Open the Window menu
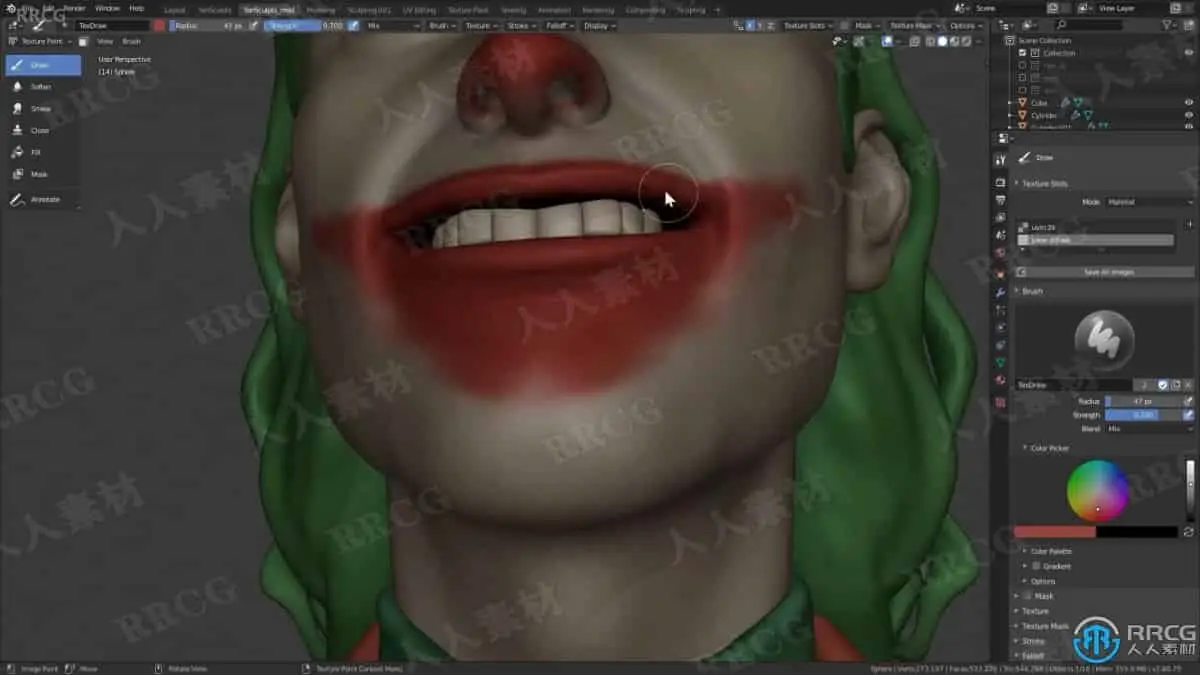This screenshot has width=1200, height=675. tap(107, 8)
